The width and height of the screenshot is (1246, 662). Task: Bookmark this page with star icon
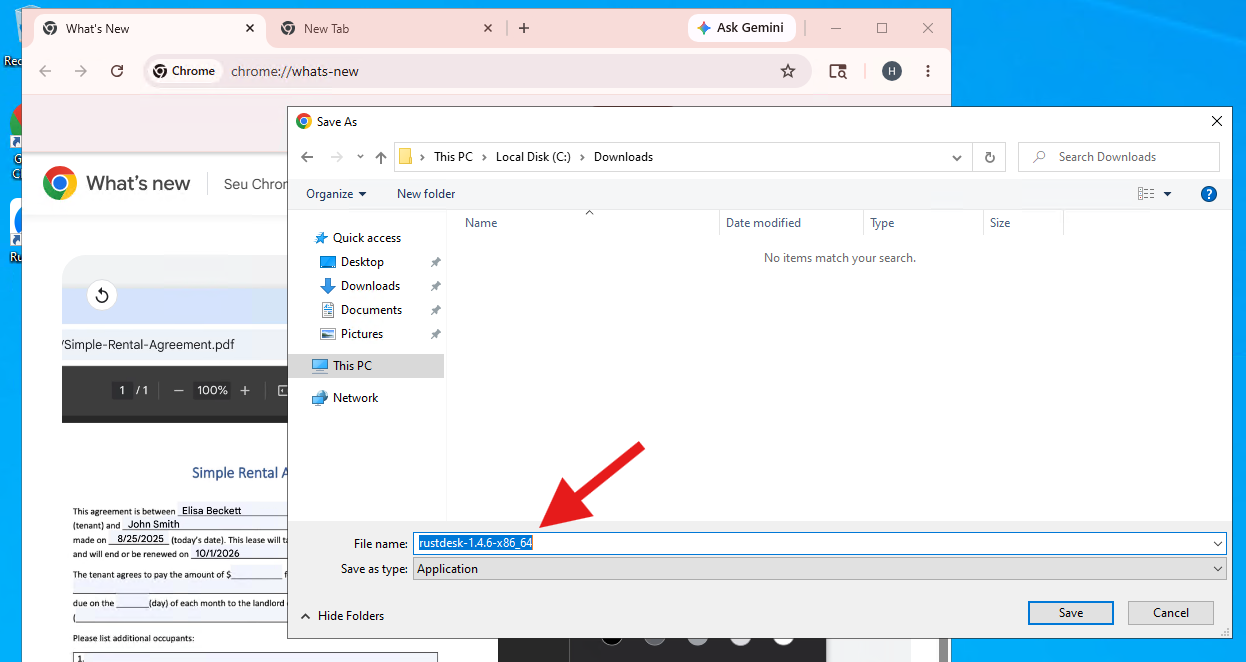click(x=788, y=71)
